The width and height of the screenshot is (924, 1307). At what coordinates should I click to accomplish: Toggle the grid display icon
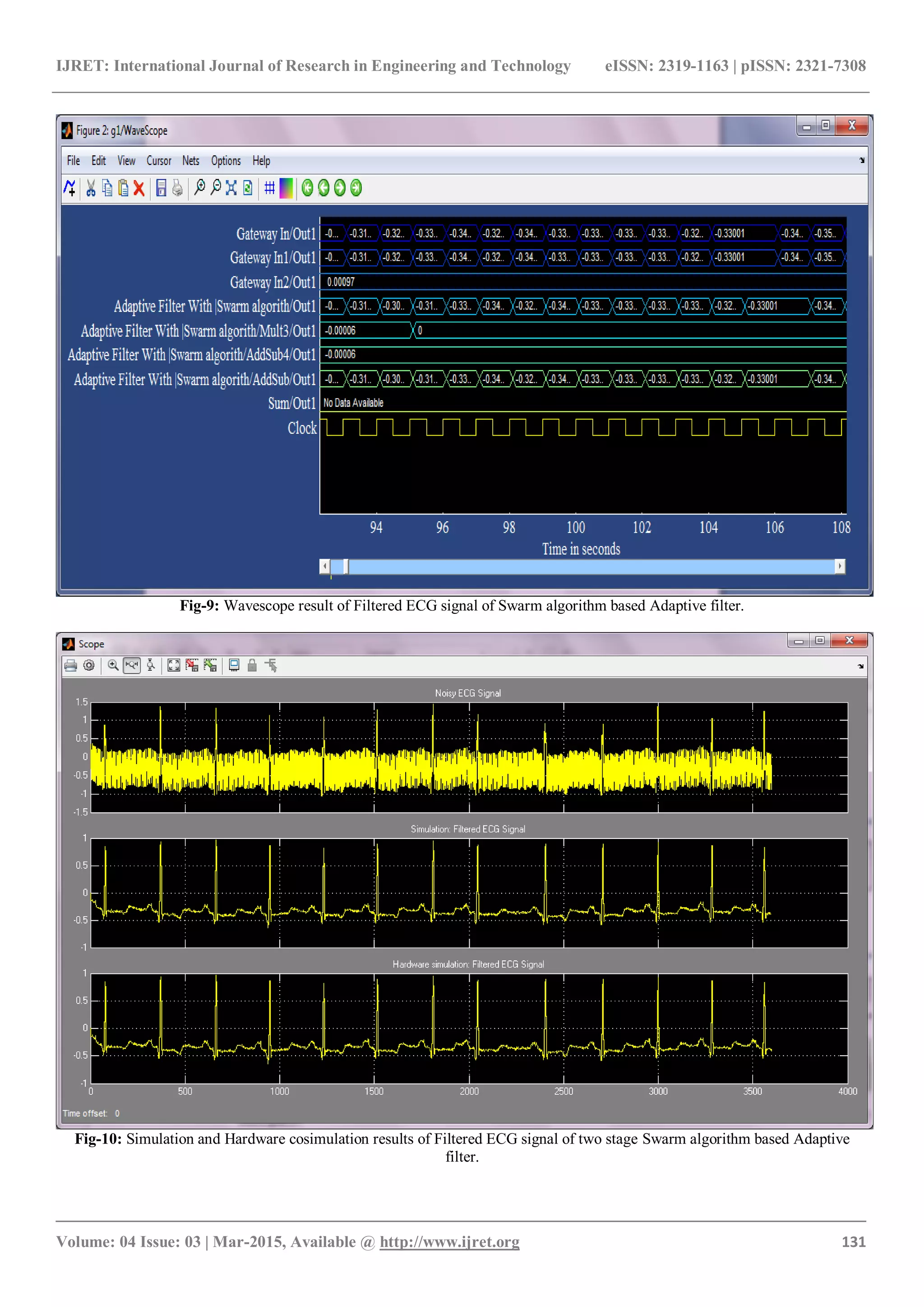(270, 188)
